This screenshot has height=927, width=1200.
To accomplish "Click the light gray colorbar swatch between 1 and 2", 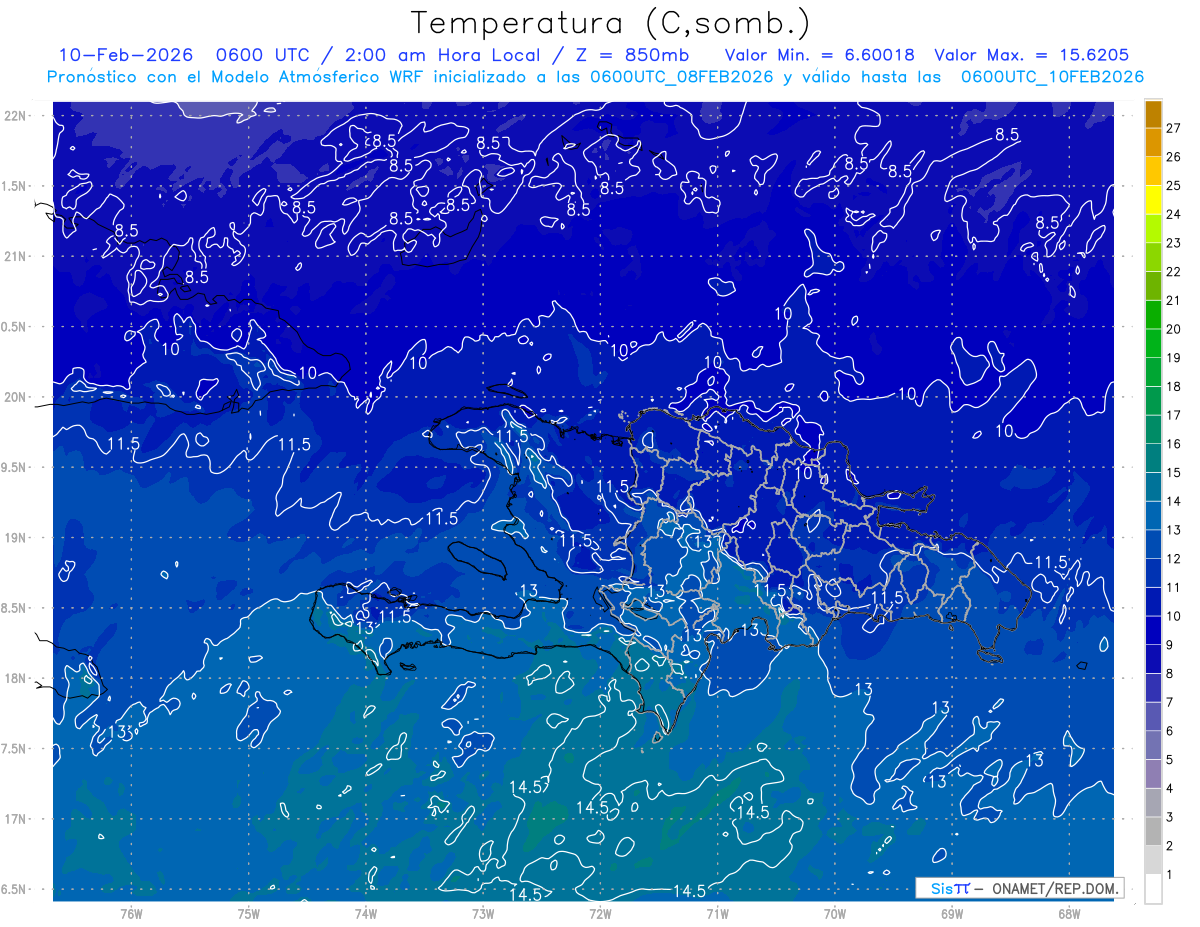I will pos(1153,861).
